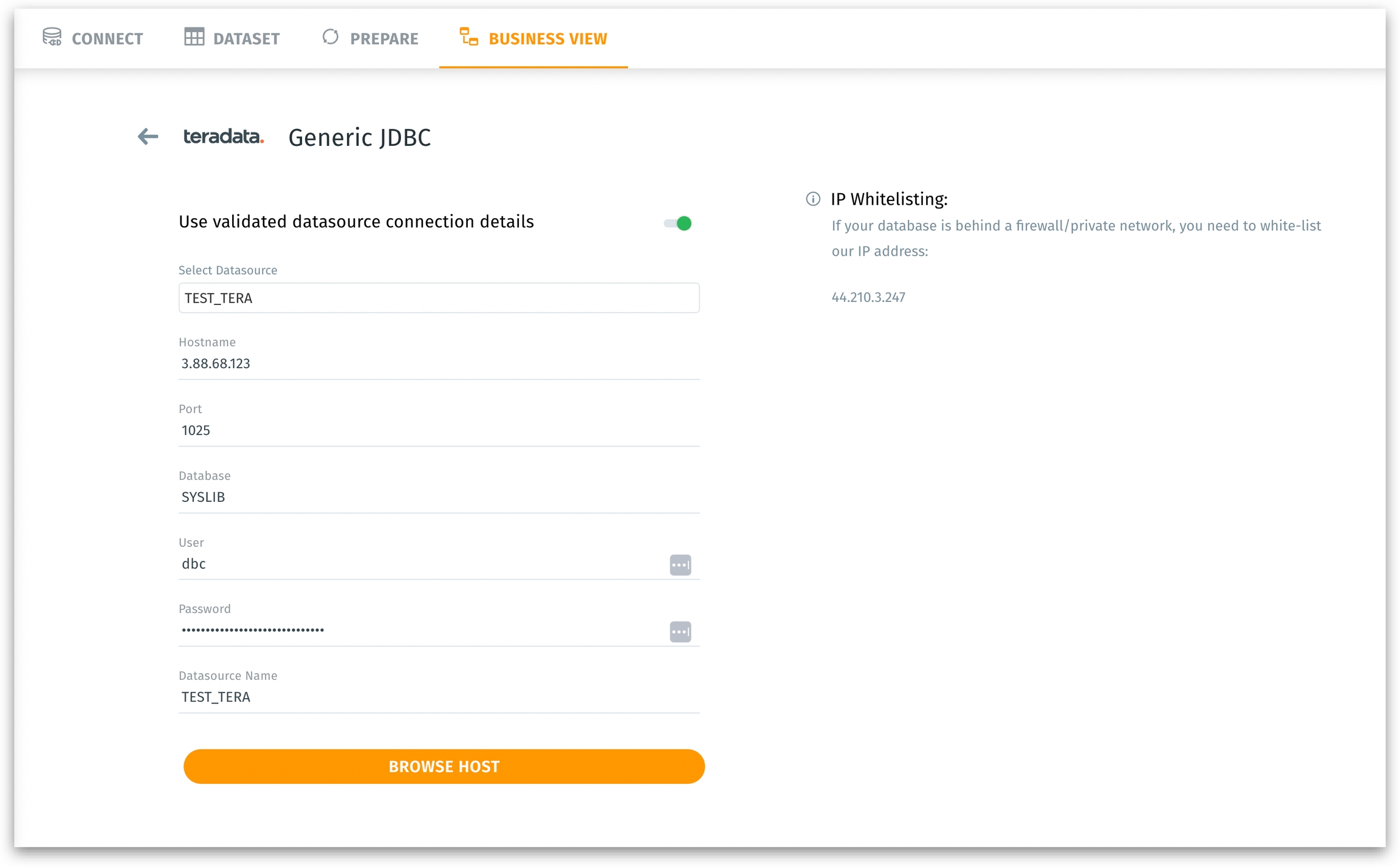Click the Prepare circular icon

[x=330, y=37]
